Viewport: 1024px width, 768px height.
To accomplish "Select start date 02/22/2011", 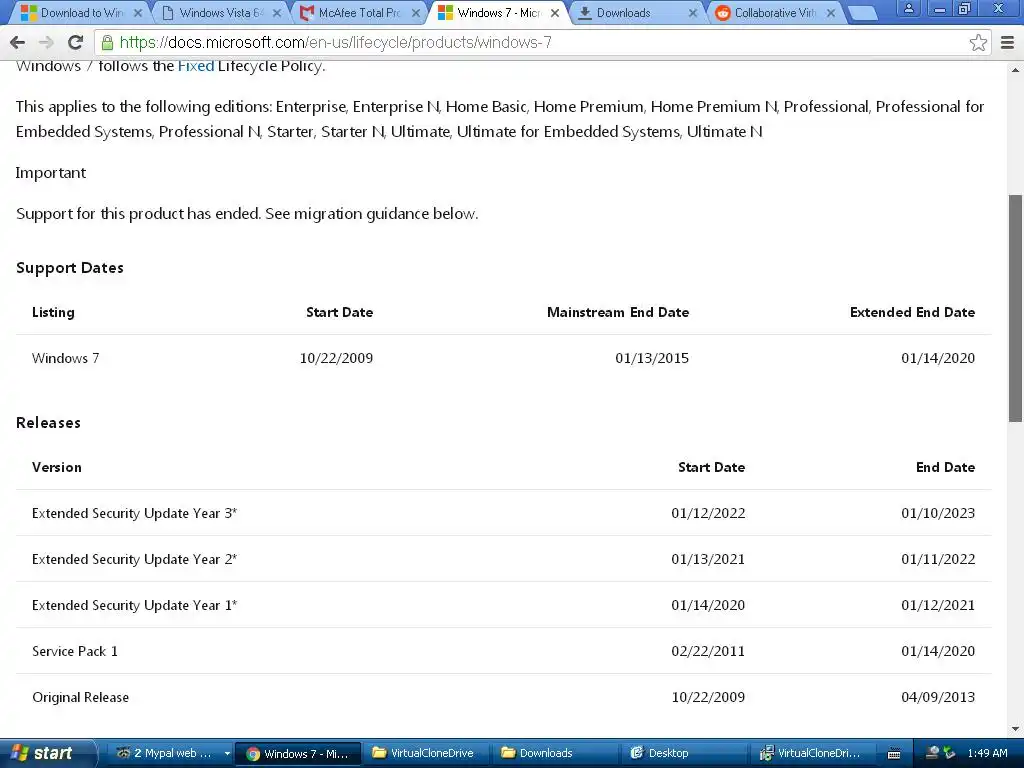I will point(708,651).
